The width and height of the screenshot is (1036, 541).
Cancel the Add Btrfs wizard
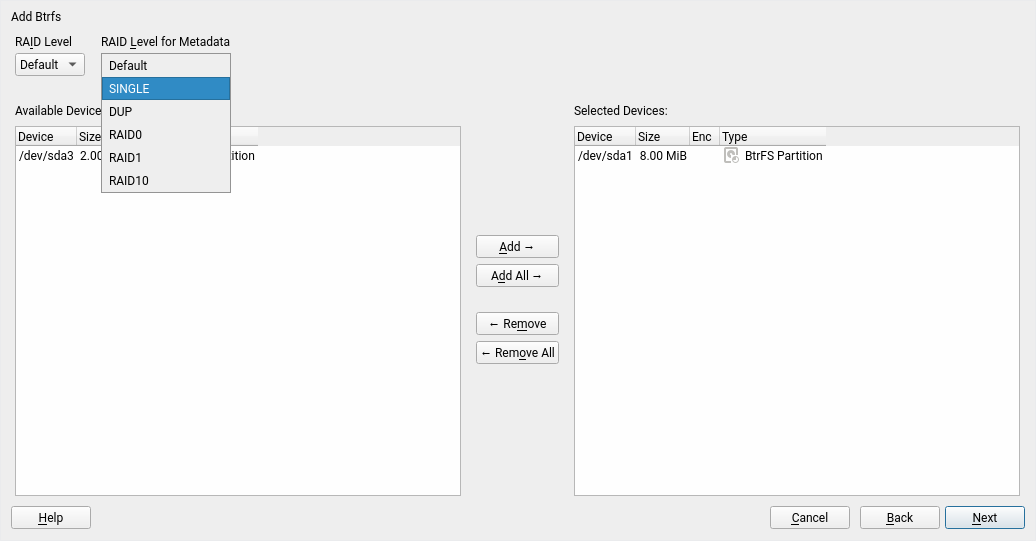tap(809, 518)
